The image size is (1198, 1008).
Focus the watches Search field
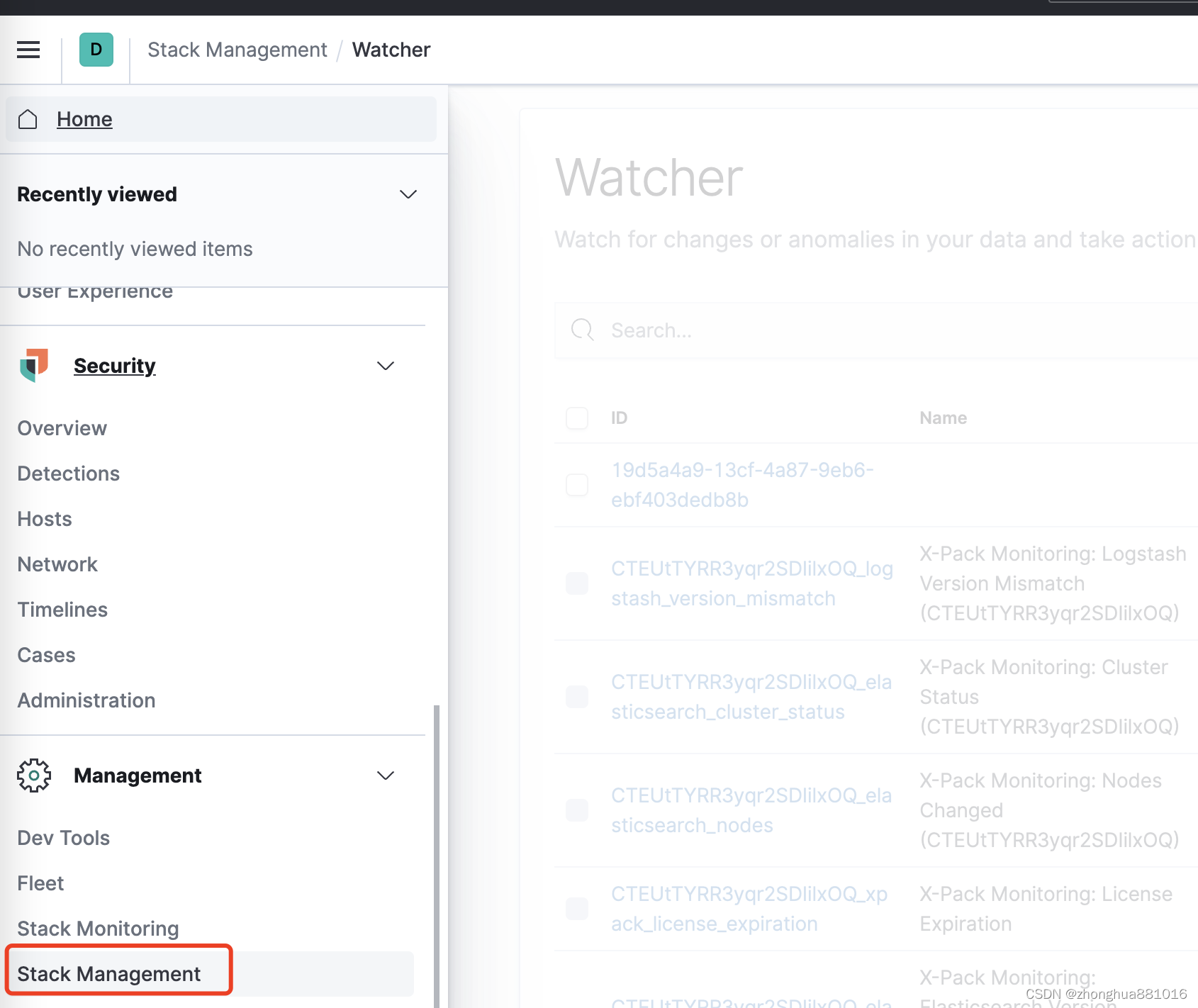click(x=876, y=330)
